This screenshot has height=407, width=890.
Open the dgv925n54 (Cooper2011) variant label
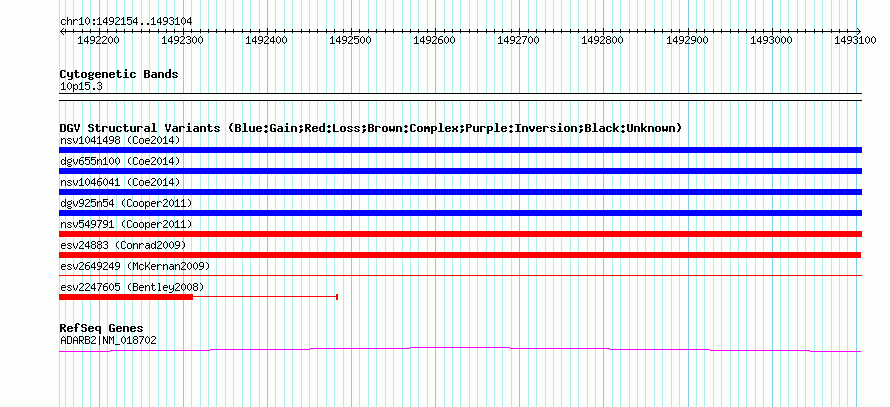[x=126, y=203]
